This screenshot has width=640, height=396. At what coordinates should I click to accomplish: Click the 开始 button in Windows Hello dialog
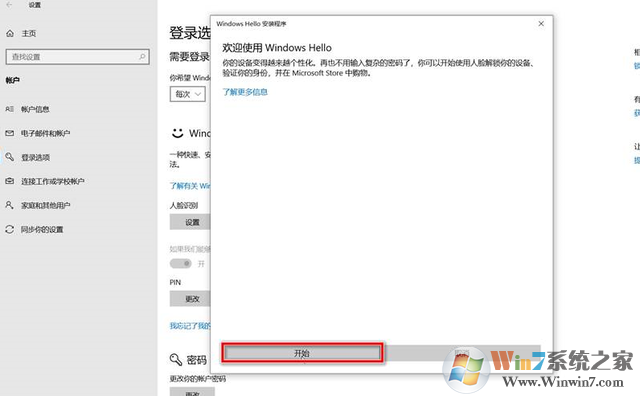click(302, 353)
